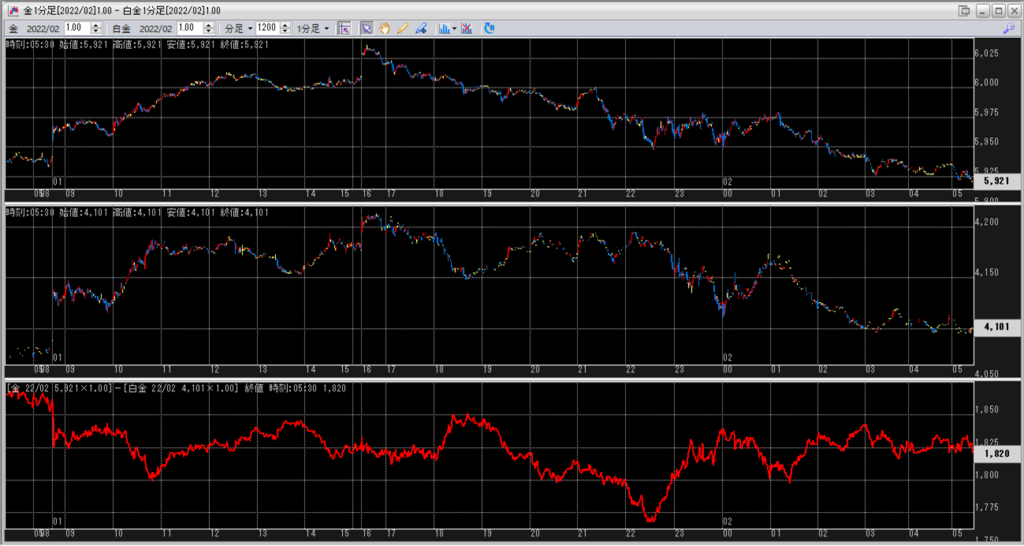Select the arrow pointer cursor tool
Image resolution: width=1024 pixels, height=546 pixels.
366,28
